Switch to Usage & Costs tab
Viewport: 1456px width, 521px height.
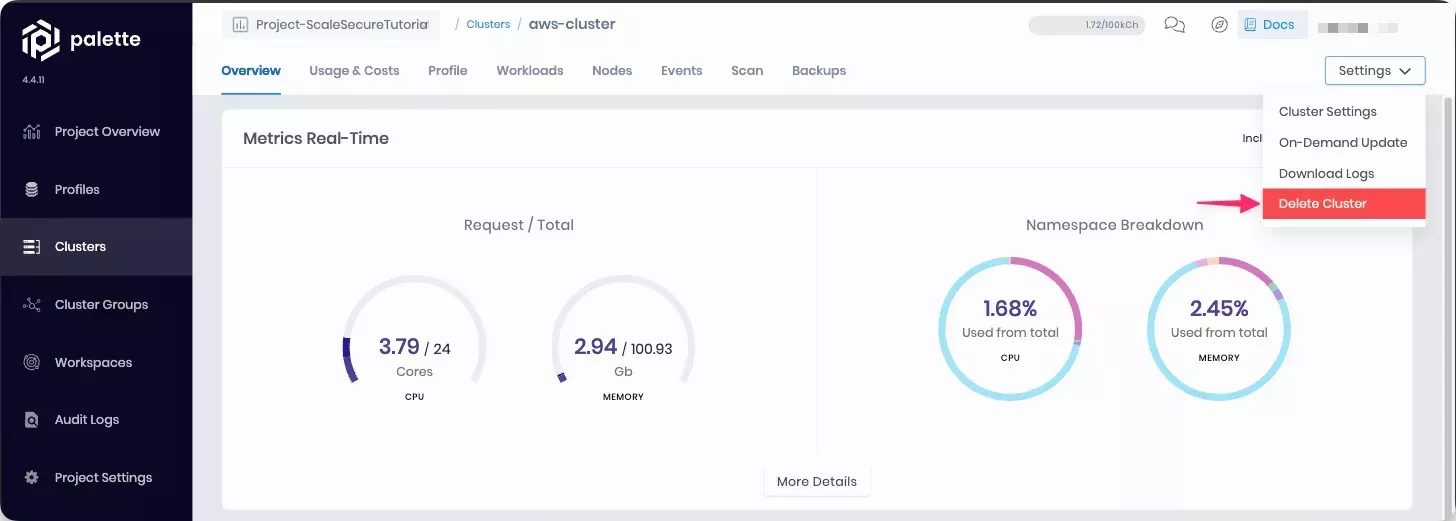pyautogui.click(x=354, y=71)
